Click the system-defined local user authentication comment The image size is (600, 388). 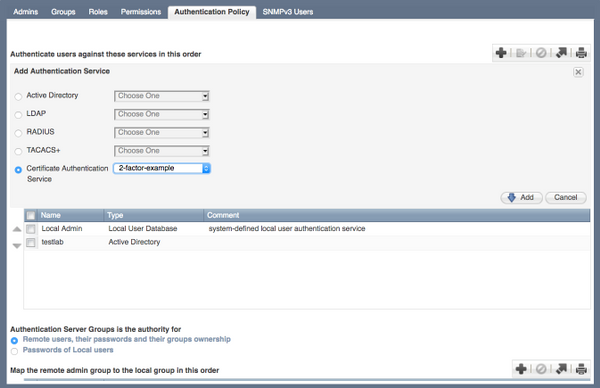click(x=287, y=228)
